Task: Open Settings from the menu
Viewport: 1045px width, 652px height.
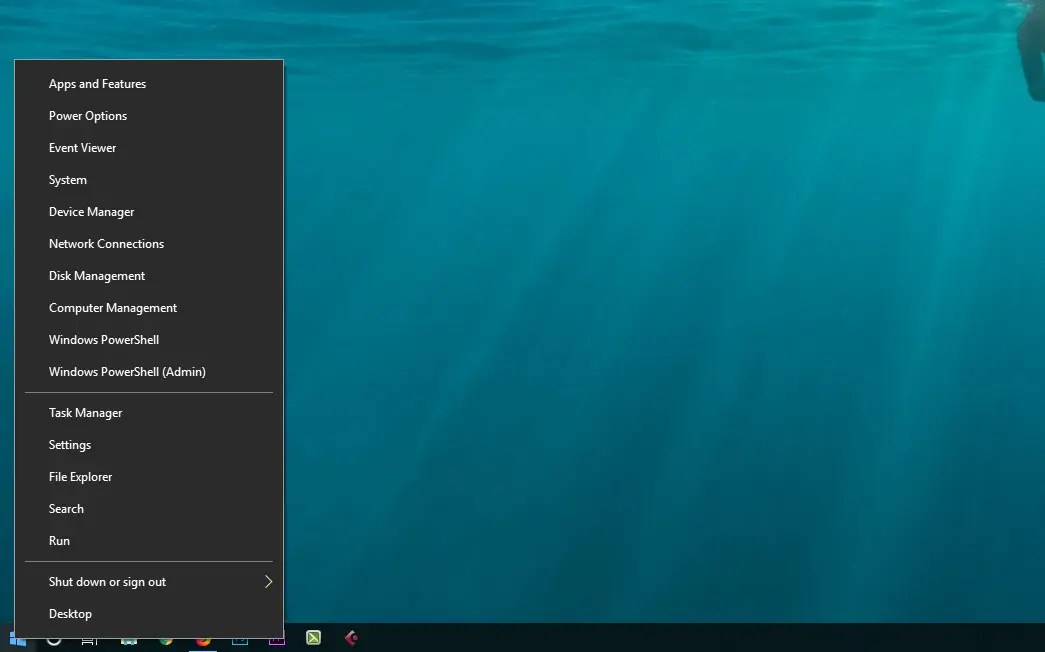Action: point(69,444)
